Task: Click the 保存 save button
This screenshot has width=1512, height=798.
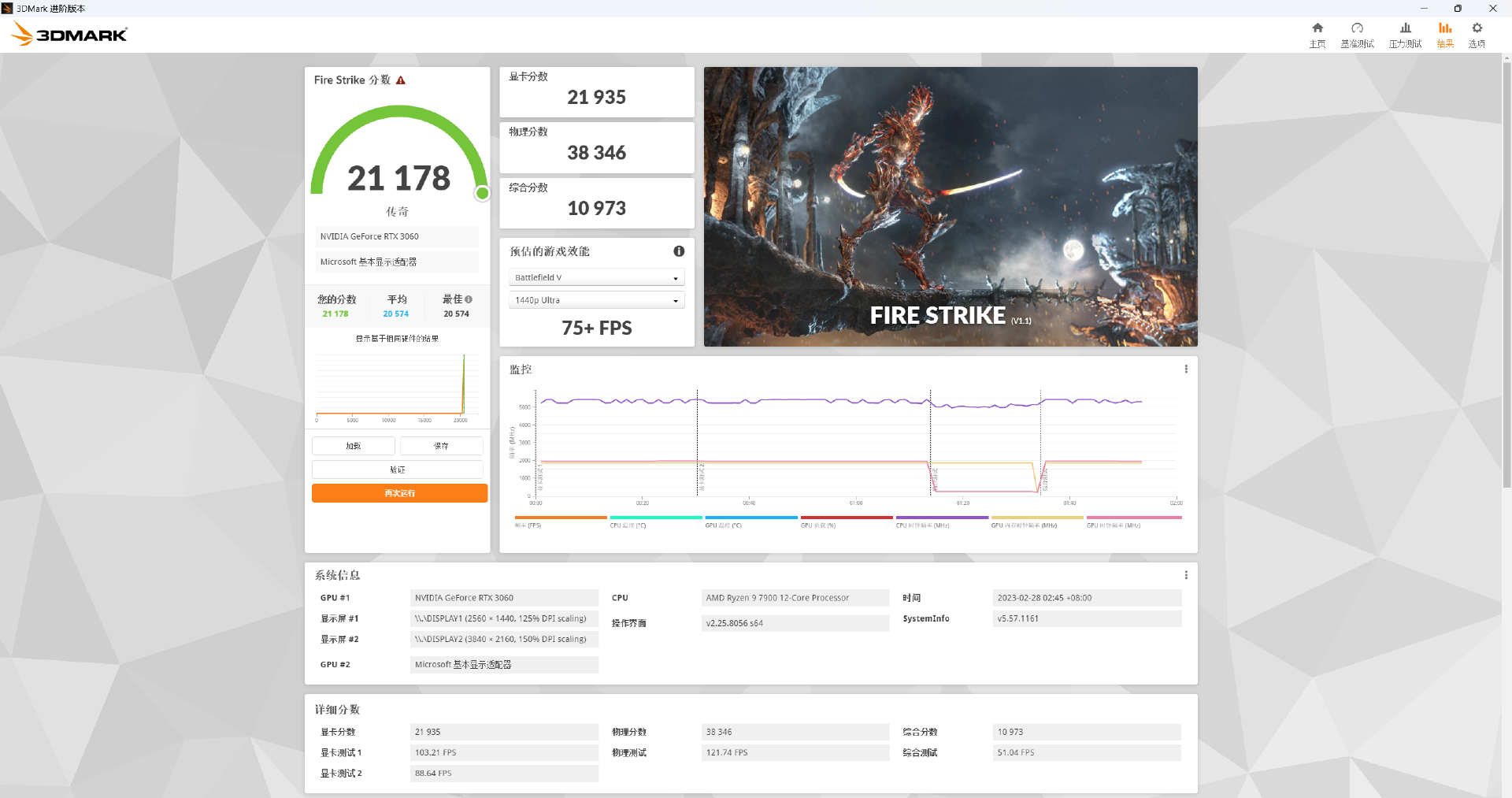Action: tap(441, 446)
